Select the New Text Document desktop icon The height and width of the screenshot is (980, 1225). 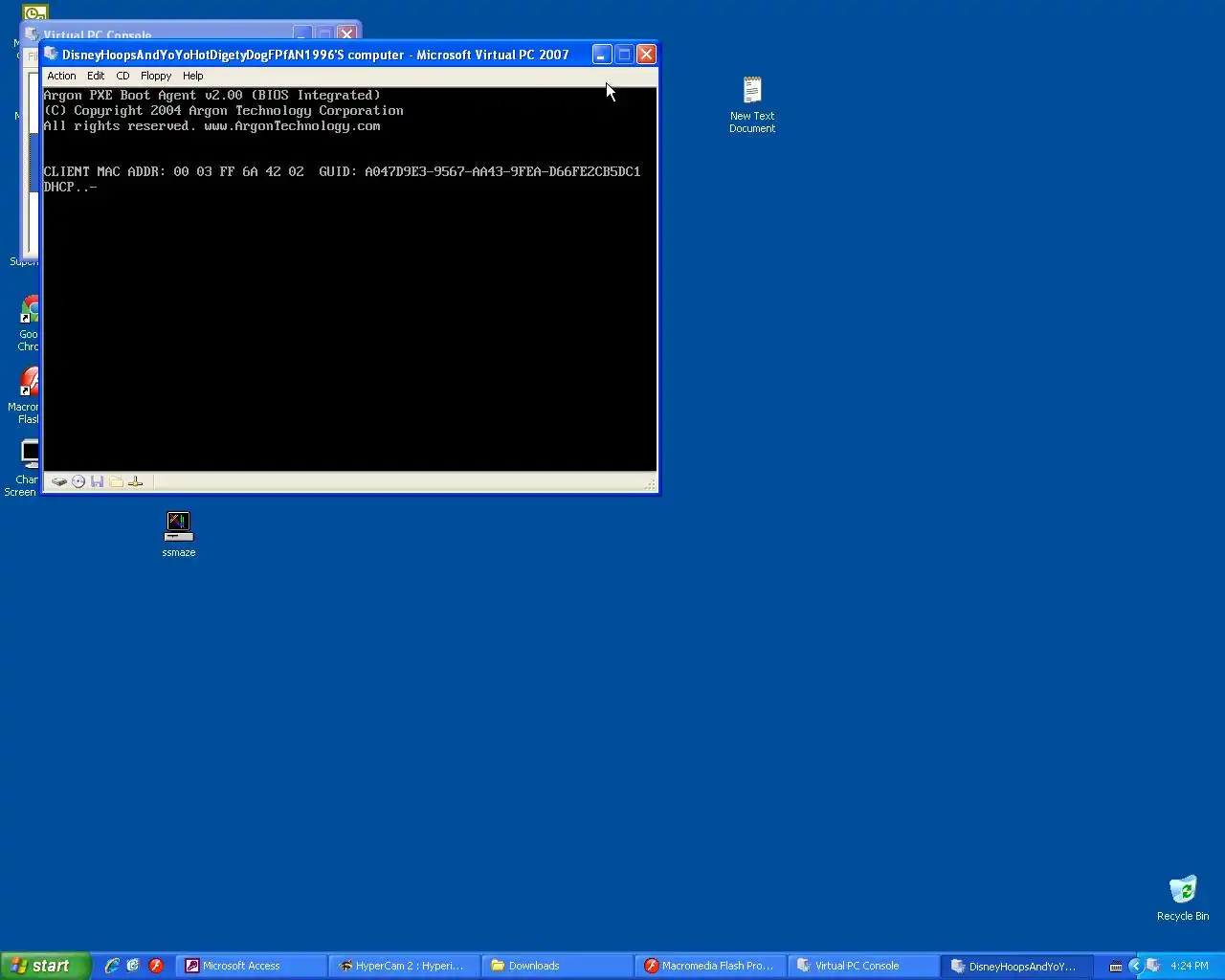click(x=752, y=104)
